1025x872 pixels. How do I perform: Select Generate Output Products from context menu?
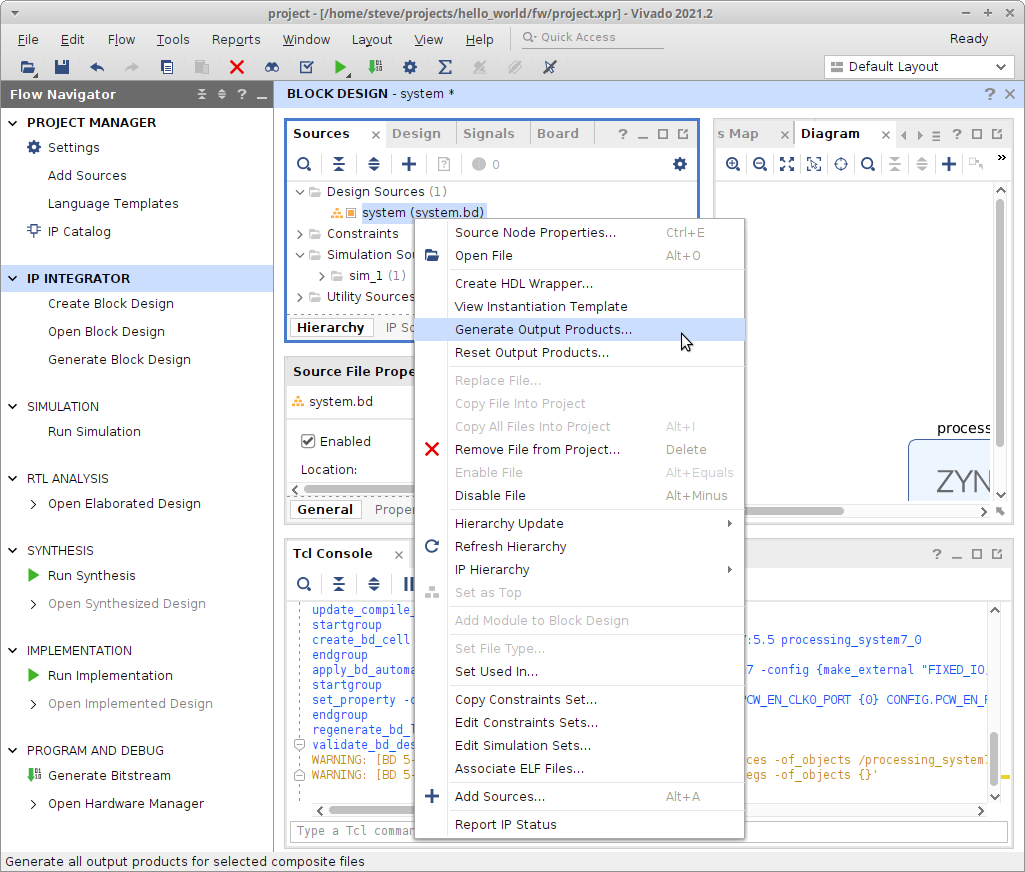click(x=543, y=329)
